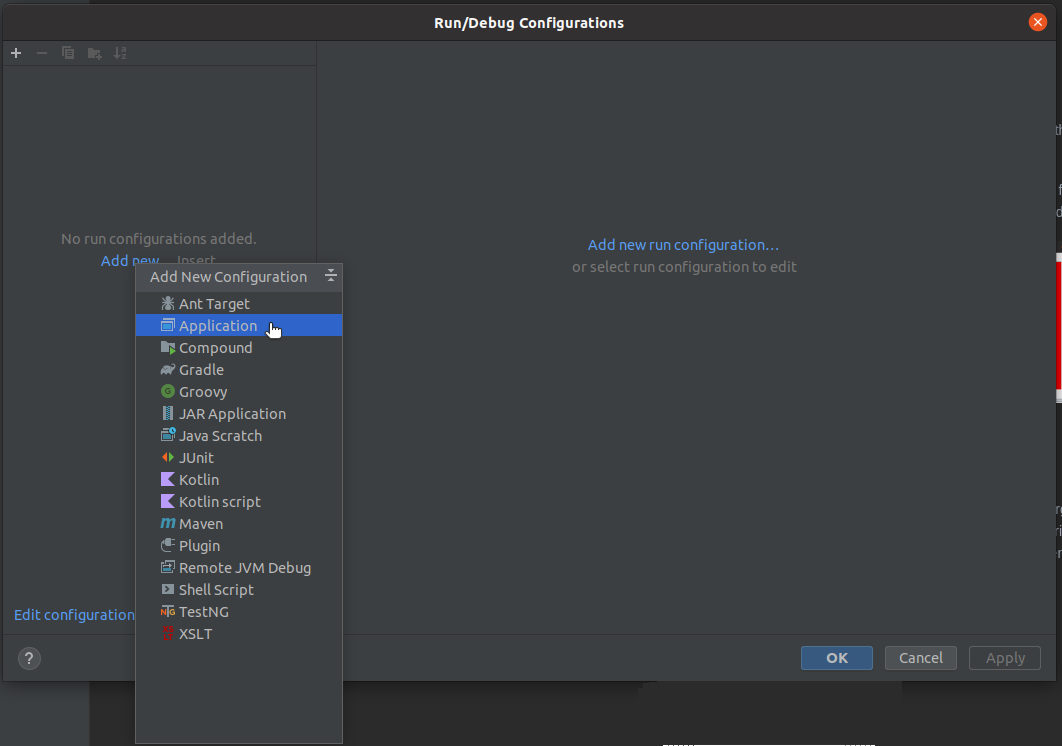Viewport: 1062px width, 746px height.
Task: Click the JAR Application icon
Action: click(167, 413)
